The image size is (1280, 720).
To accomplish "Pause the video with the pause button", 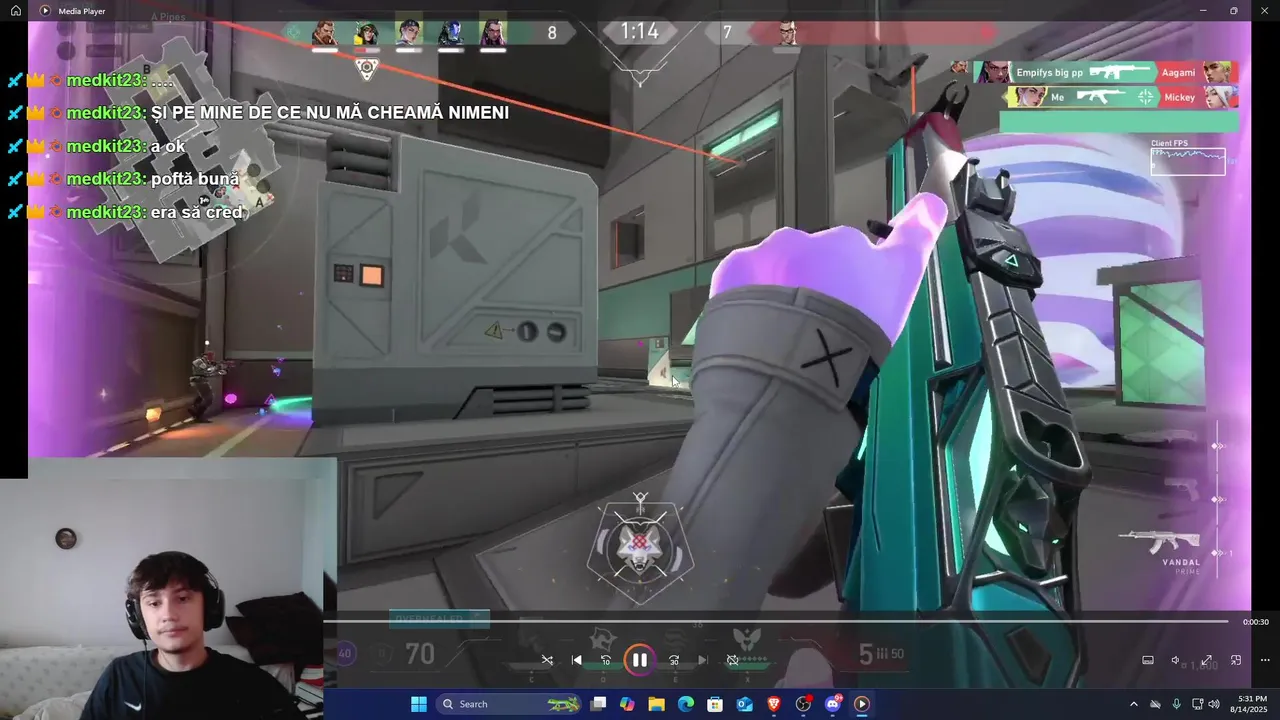I will 639,660.
